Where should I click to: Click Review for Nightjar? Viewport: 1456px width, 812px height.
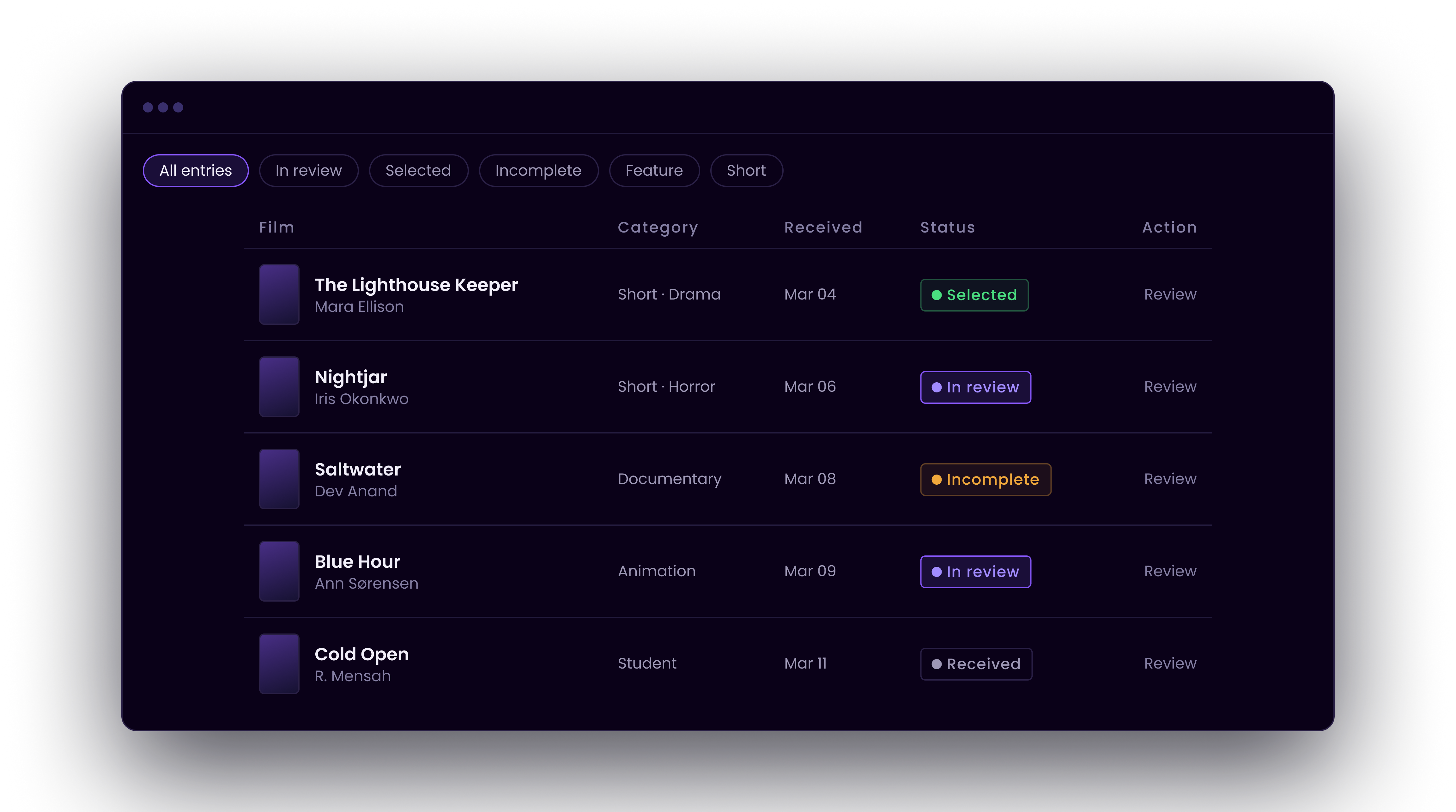1170,386
